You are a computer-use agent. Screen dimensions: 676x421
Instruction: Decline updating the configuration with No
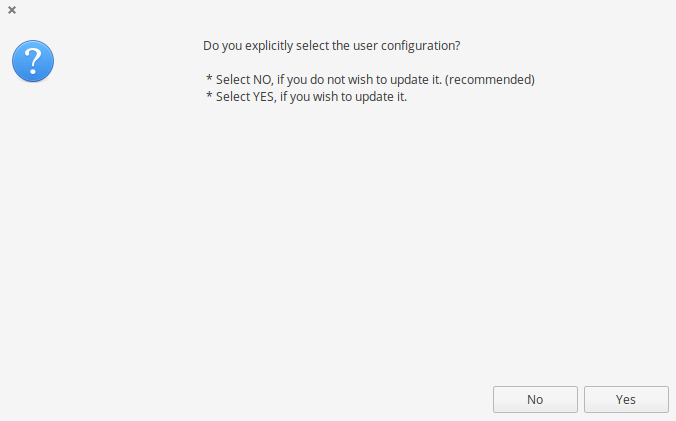[x=535, y=399]
